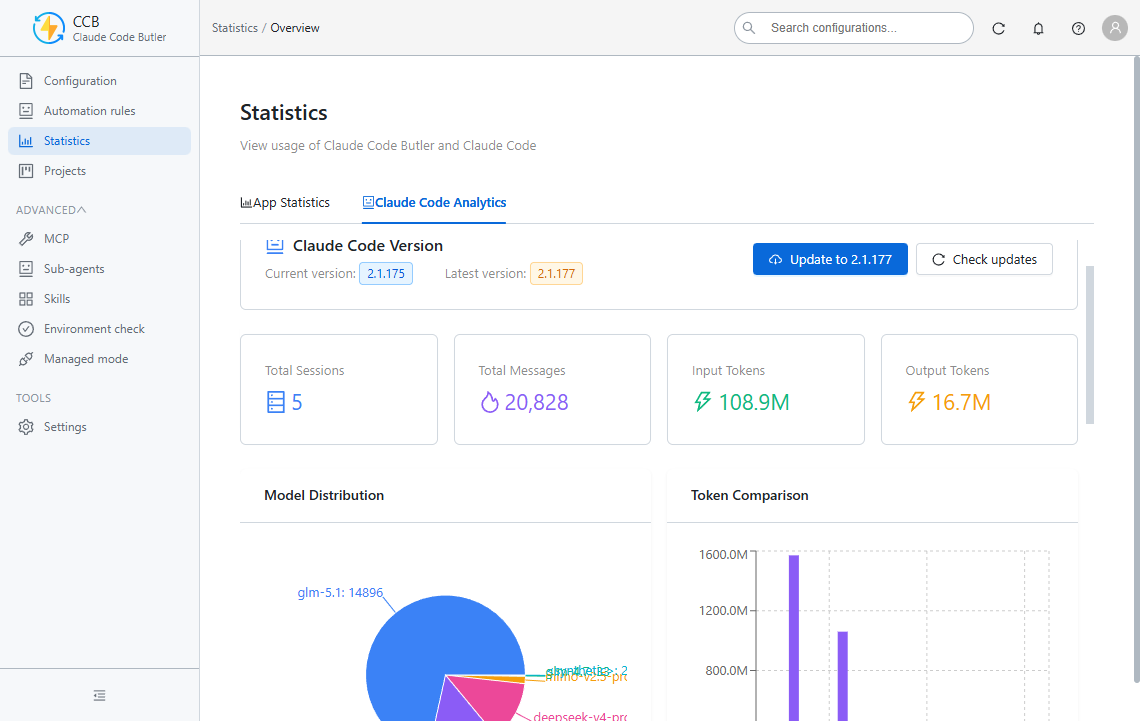Click the tallest purple bar in Token Comparison
The height and width of the screenshot is (721, 1140).
[x=794, y=638]
